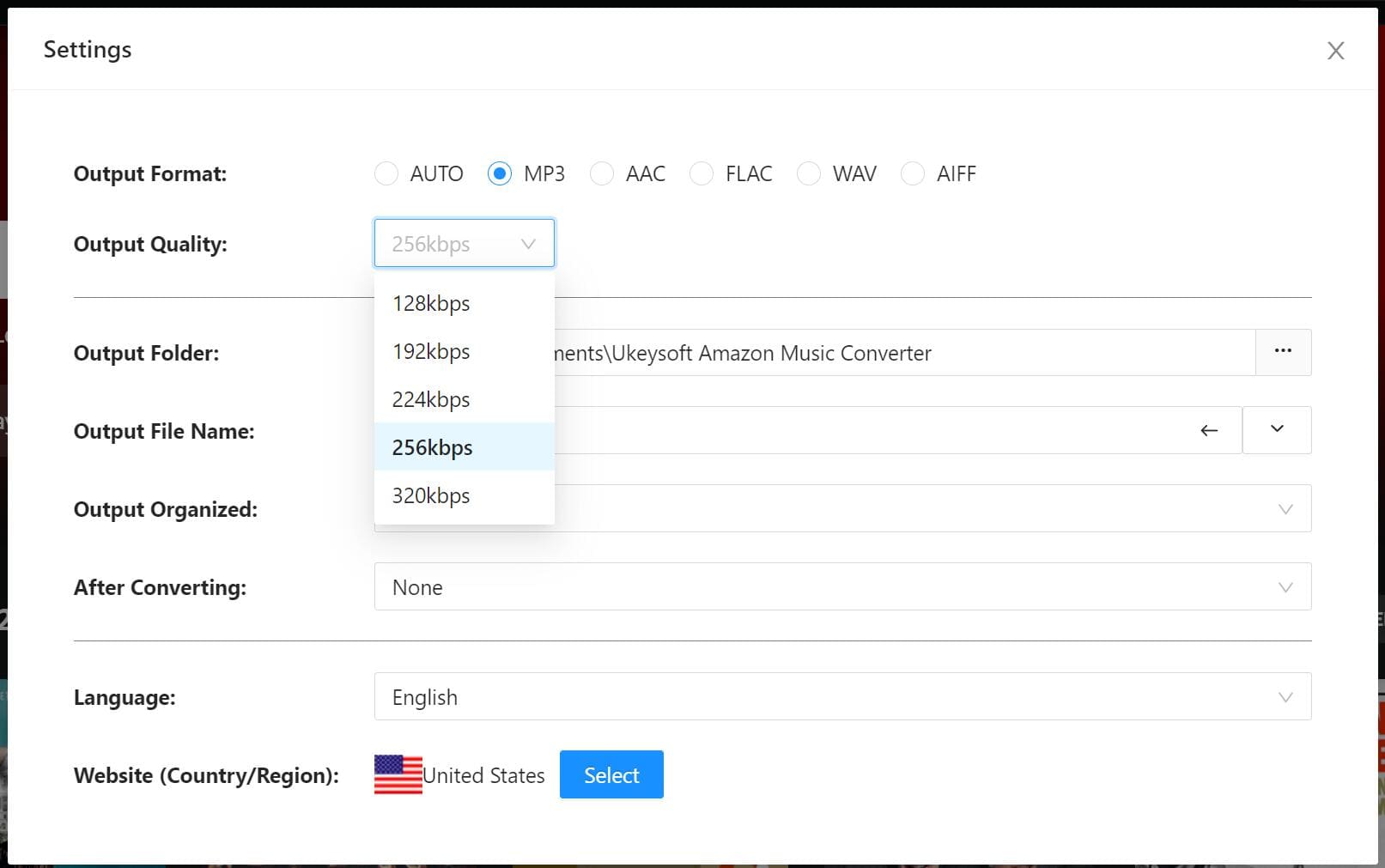Select WAV output format
1385x868 pixels.
tap(808, 173)
